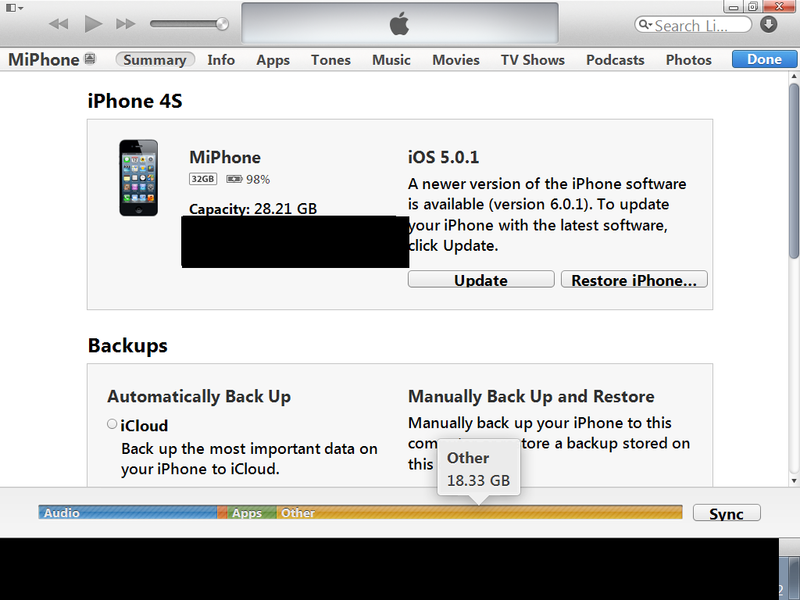Skip ahead with the fast-forward icon
This screenshot has height=600, width=800.
(126, 24)
